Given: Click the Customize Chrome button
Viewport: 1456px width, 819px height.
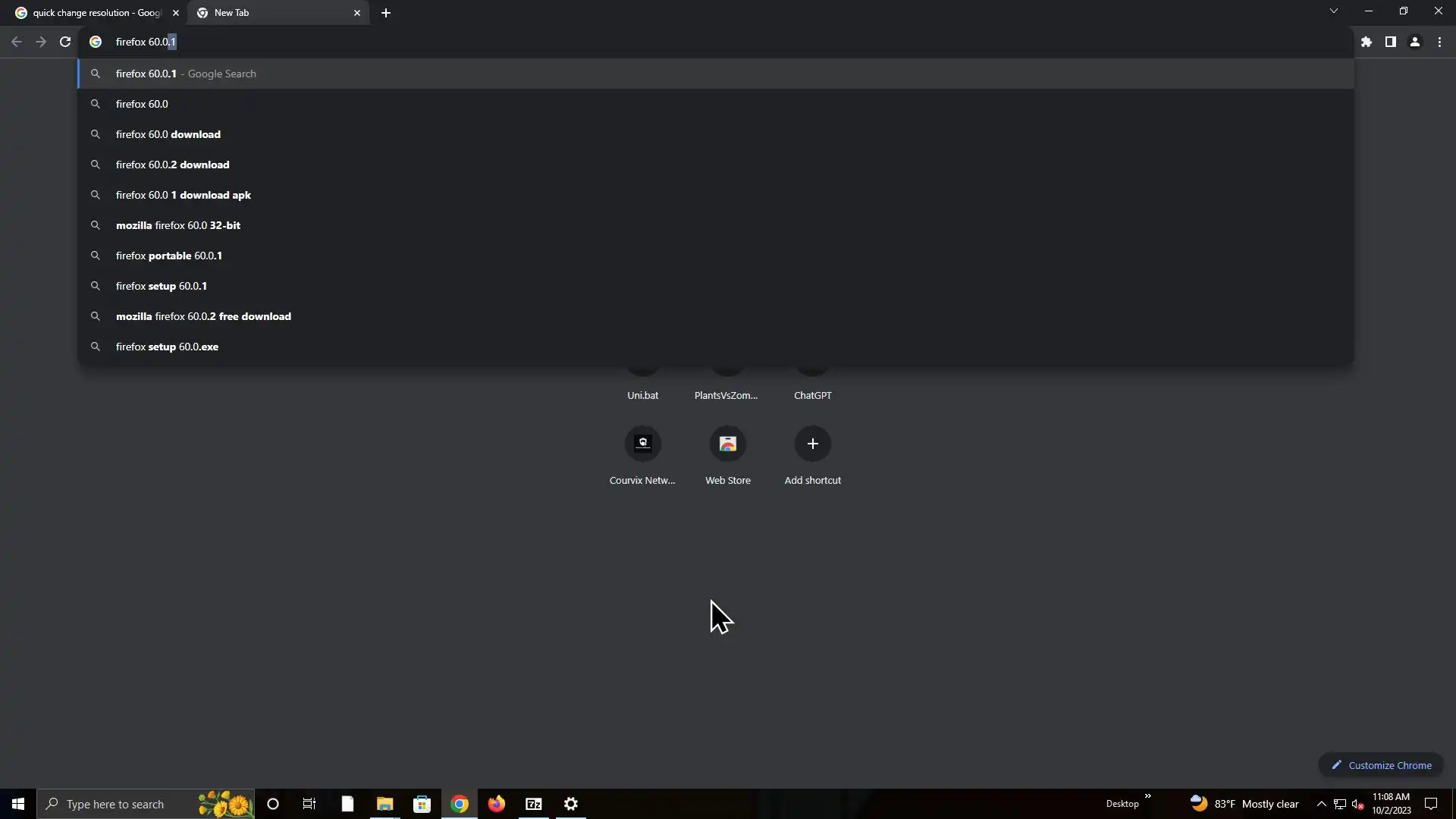Looking at the screenshot, I should pos(1381,765).
